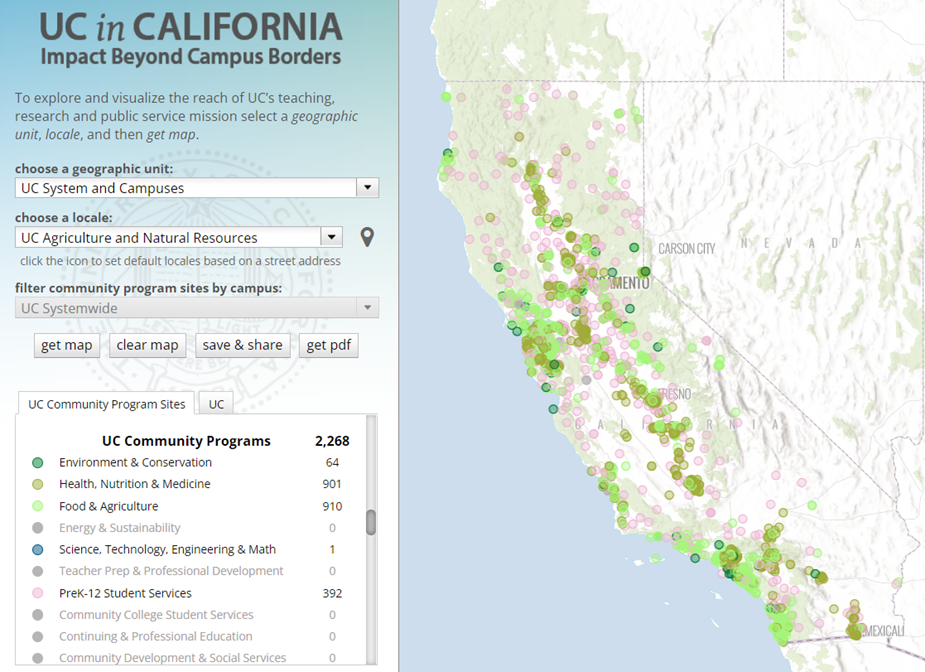Click the get pdf button
925x672 pixels.
pyautogui.click(x=329, y=345)
